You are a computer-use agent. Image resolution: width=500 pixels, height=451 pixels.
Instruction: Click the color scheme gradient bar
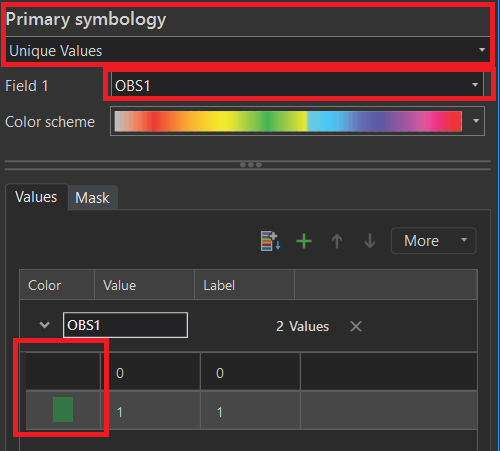(288, 121)
